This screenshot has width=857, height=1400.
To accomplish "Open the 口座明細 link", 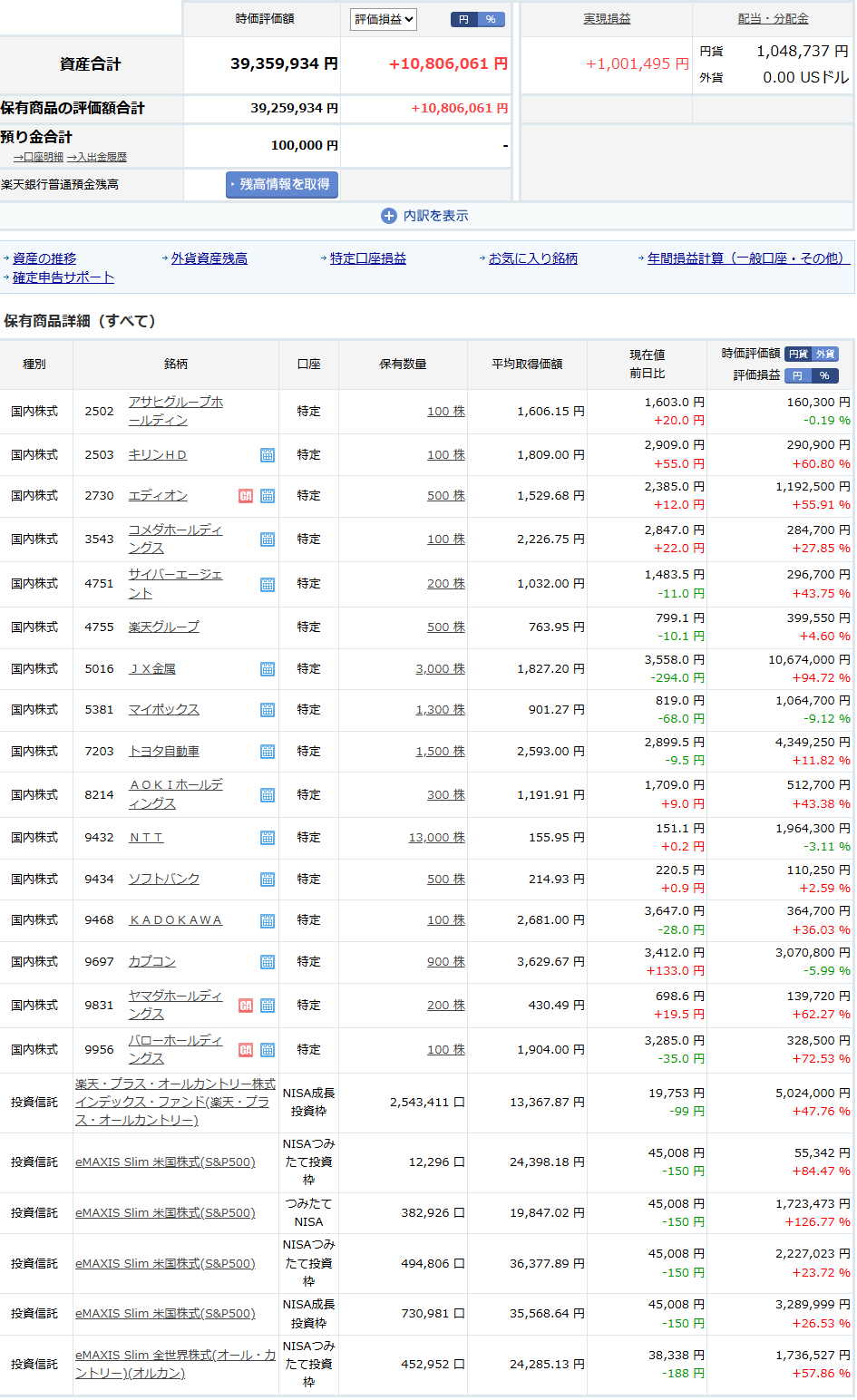I will [38, 157].
